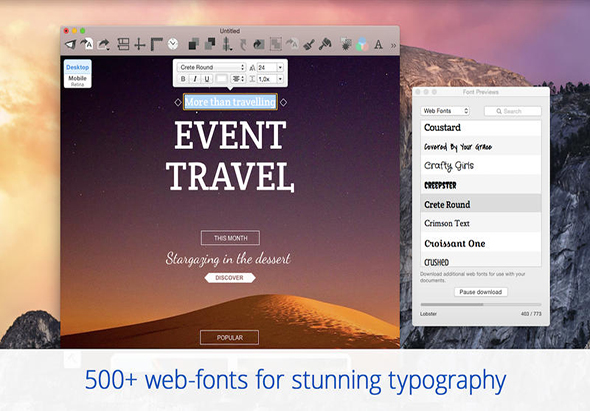Screen dimensions: 590x411
Task: Click the bring forward layers icon
Action: [x=193, y=44]
